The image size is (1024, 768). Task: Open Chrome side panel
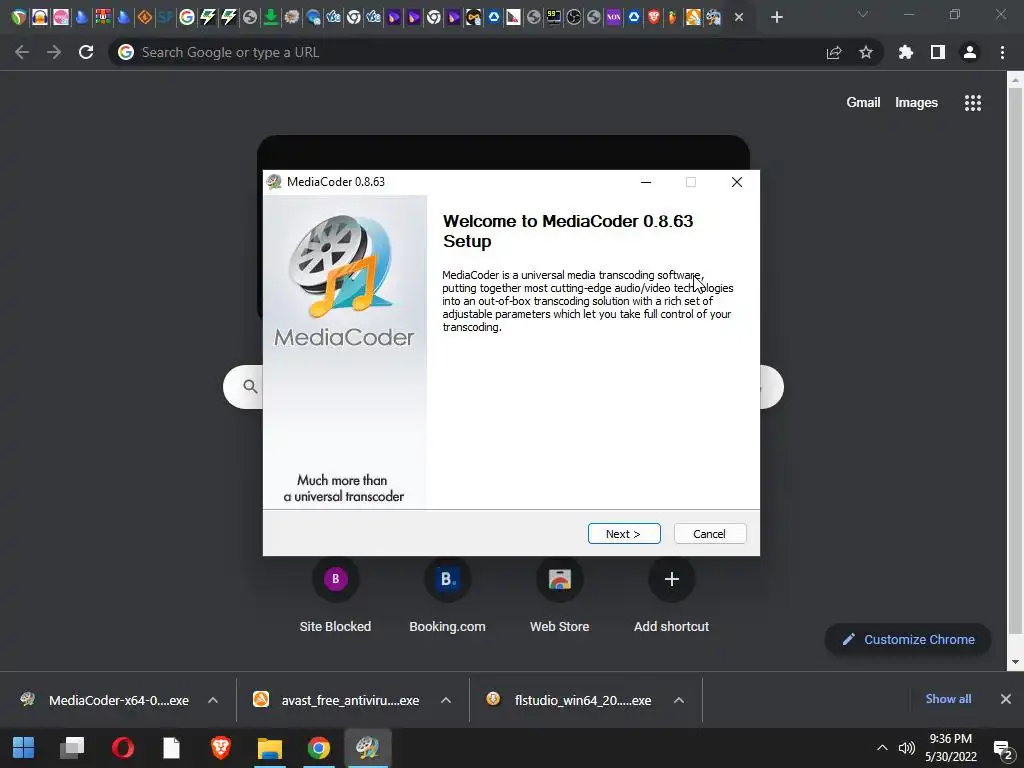[x=938, y=52]
